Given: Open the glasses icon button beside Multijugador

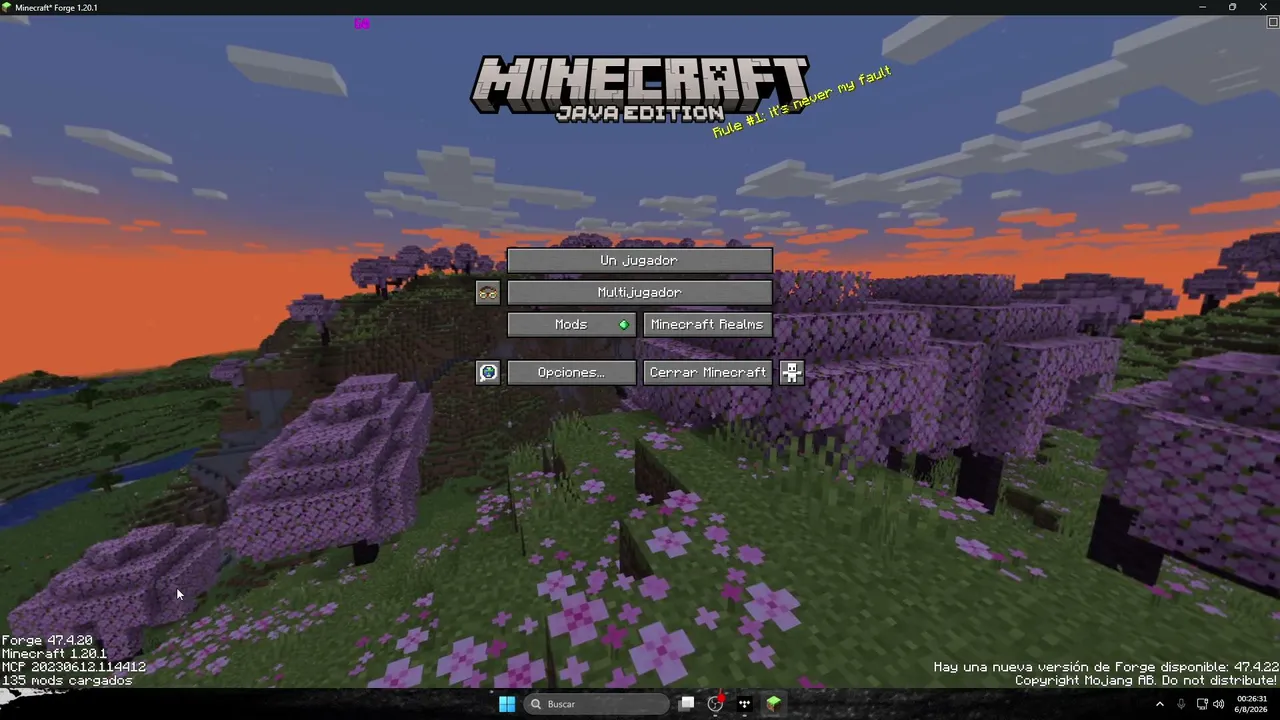Looking at the screenshot, I should pyautogui.click(x=488, y=292).
